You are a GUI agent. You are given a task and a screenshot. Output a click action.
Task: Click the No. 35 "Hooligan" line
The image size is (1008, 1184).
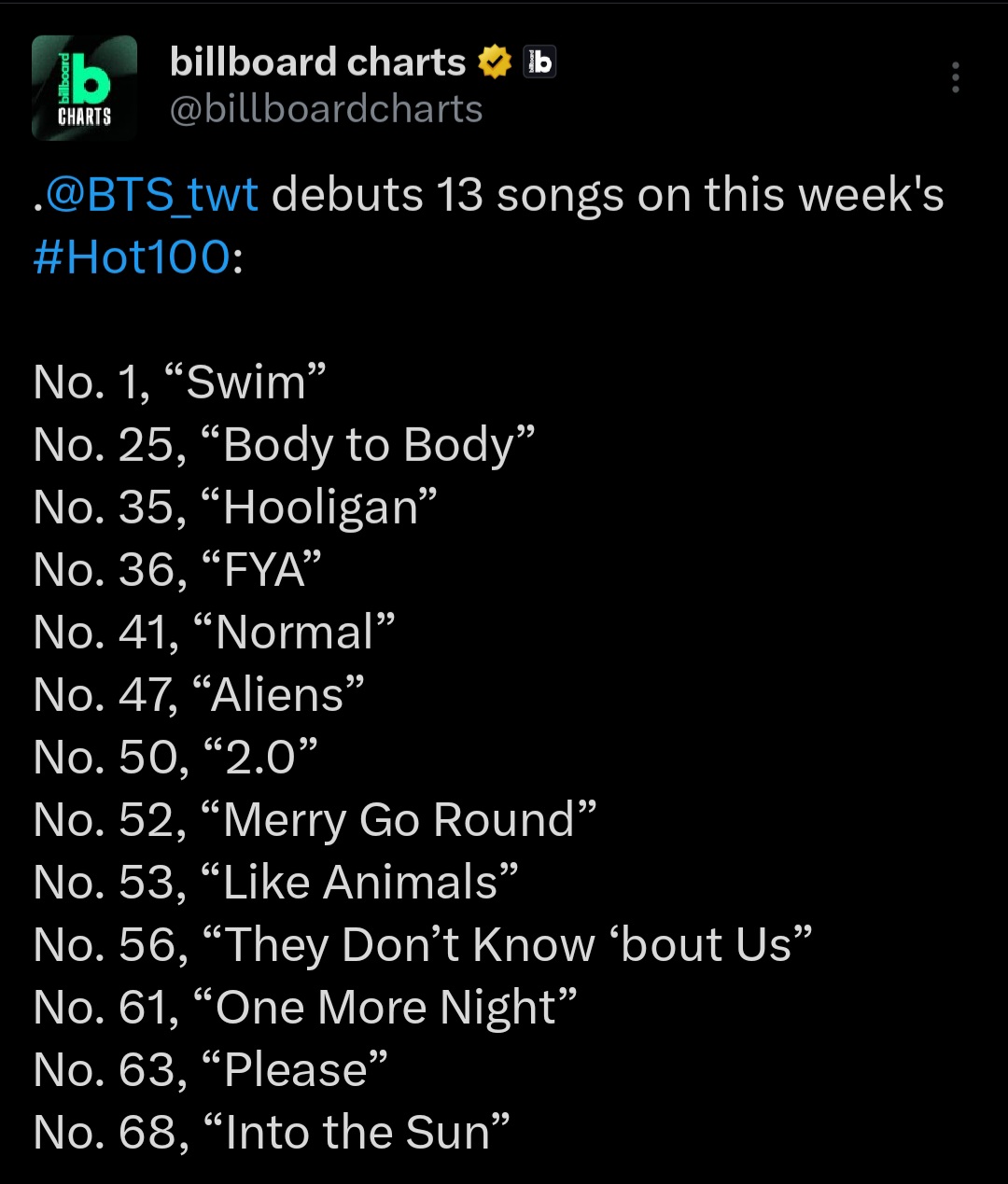(x=235, y=508)
